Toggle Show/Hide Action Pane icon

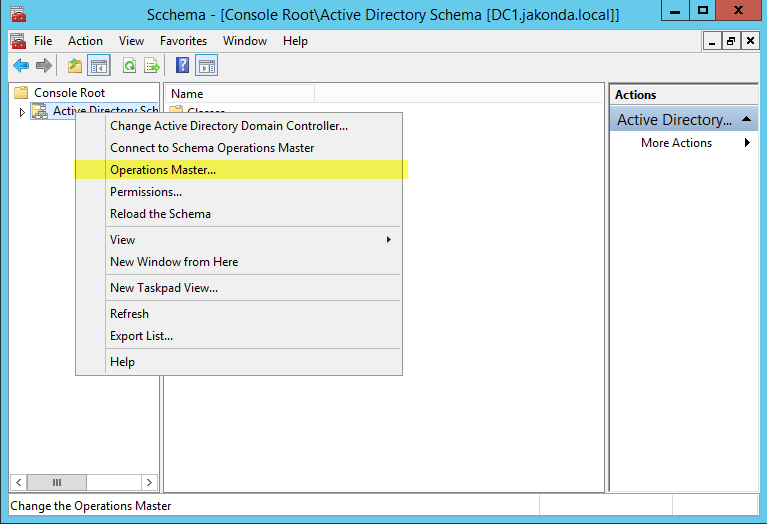coord(207,66)
